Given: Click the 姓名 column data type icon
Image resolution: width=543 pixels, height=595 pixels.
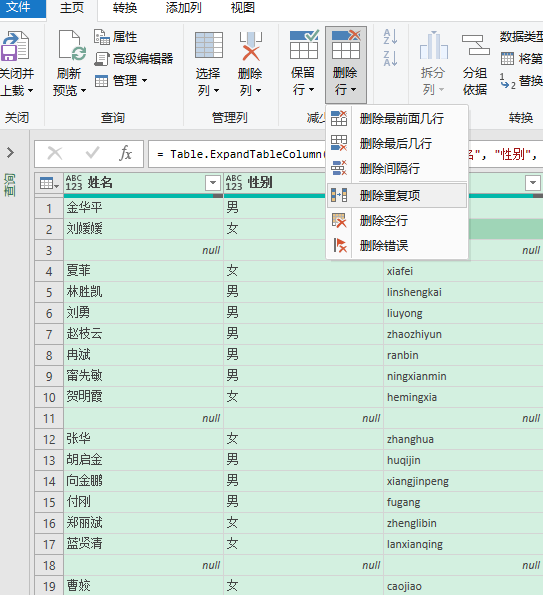Looking at the screenshot, I should (74, 183).
